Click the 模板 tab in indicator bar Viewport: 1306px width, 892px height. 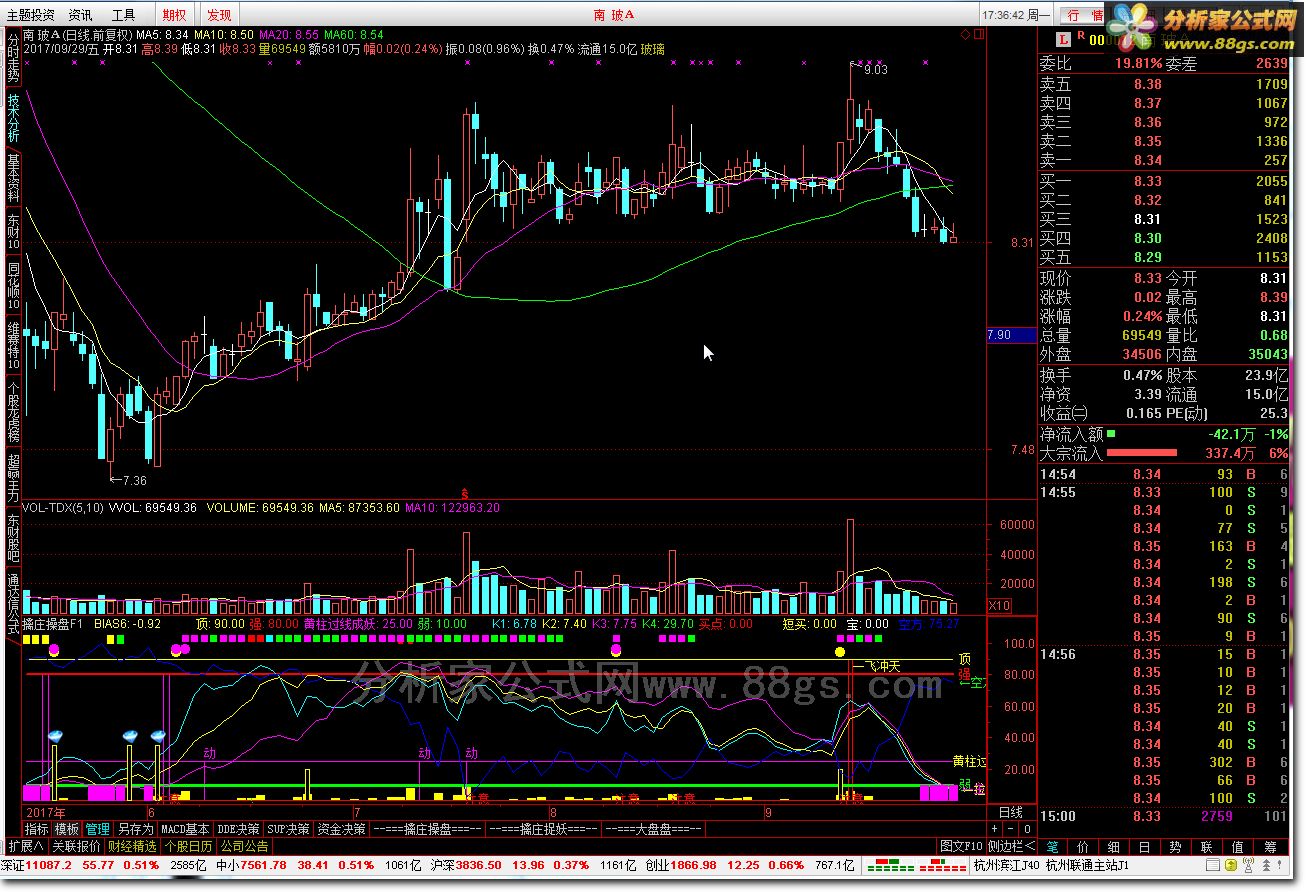(67, 830)
